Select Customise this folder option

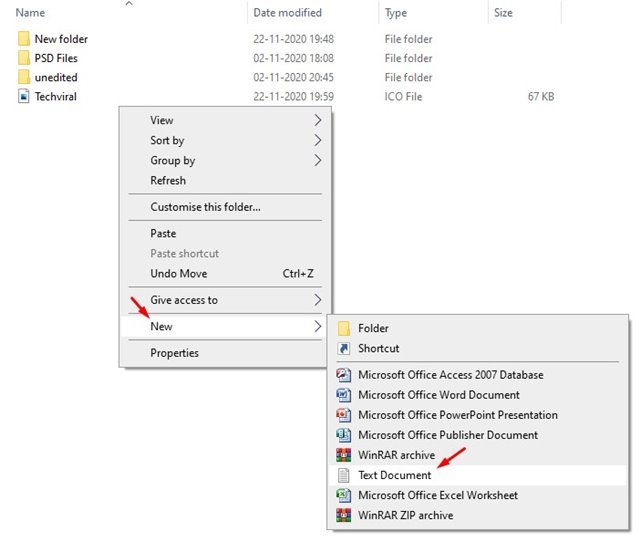tap(205, 207)
